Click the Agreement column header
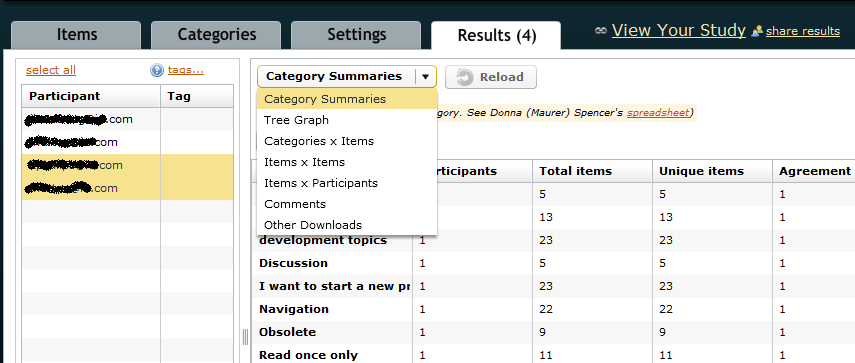Image resolution: width=855 pixels, height=363 pixels. tap(814, 171)
